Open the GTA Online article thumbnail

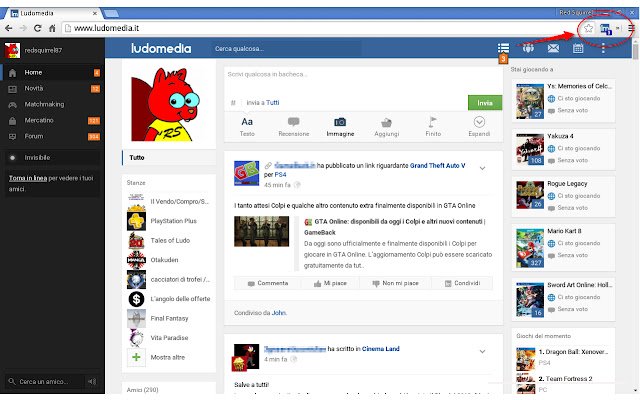click(262, 231)
